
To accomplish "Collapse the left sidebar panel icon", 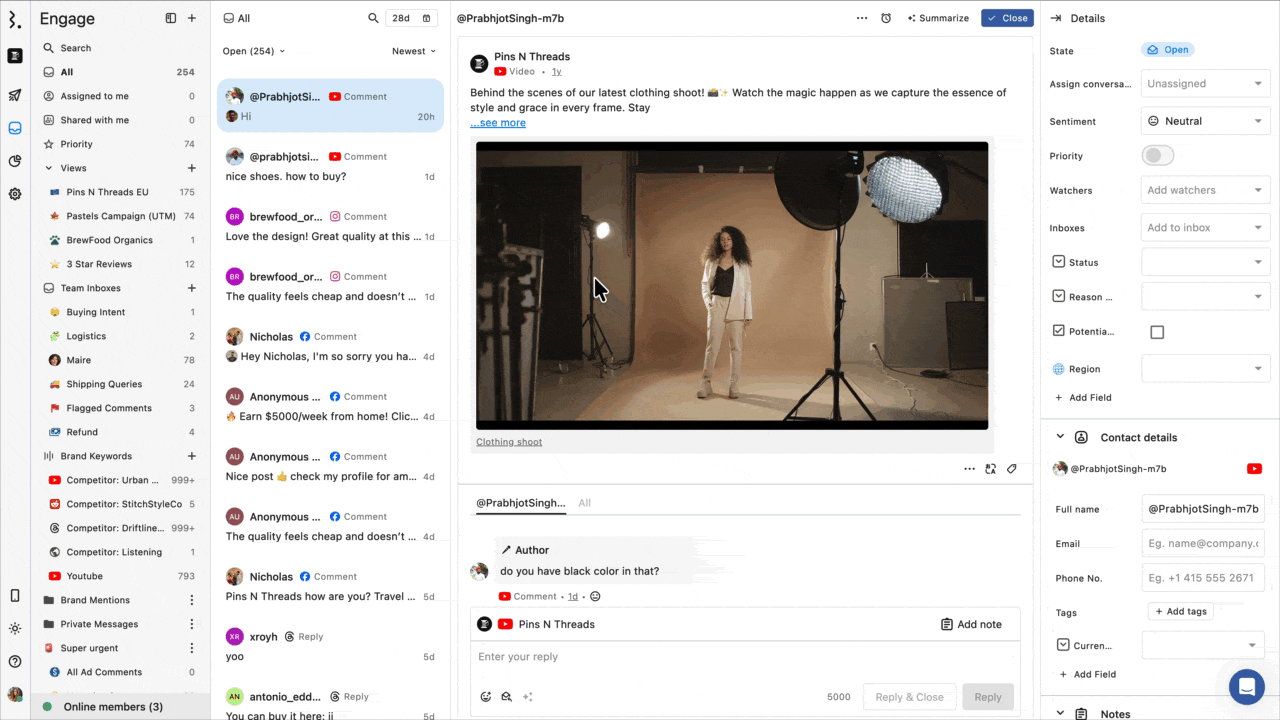I will pyautogui.click(x=171, y=18).
